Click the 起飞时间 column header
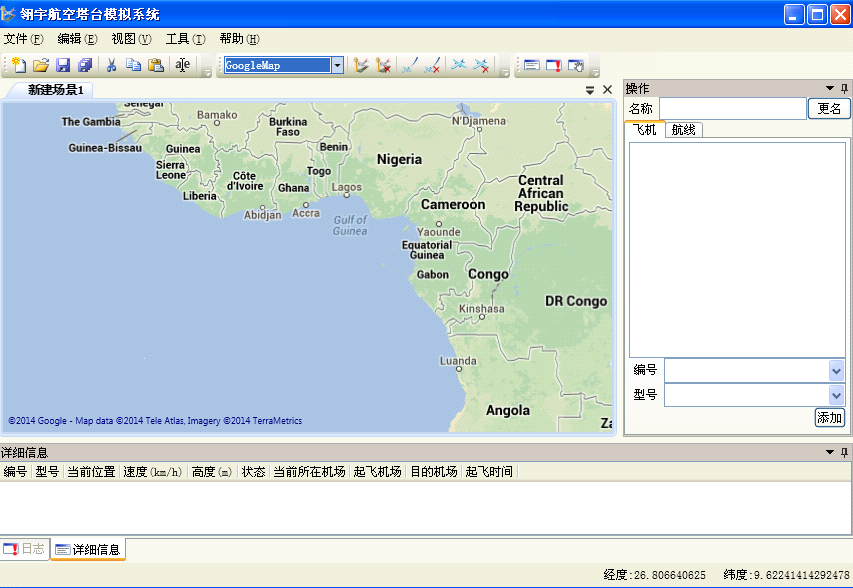The image size is (853, 588). (x=489, y=472)
